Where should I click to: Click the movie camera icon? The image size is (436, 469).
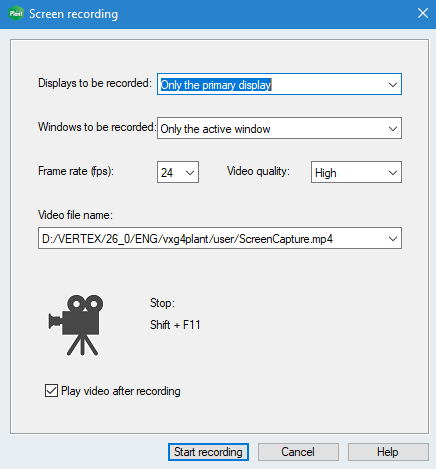[x=76, y=325]
